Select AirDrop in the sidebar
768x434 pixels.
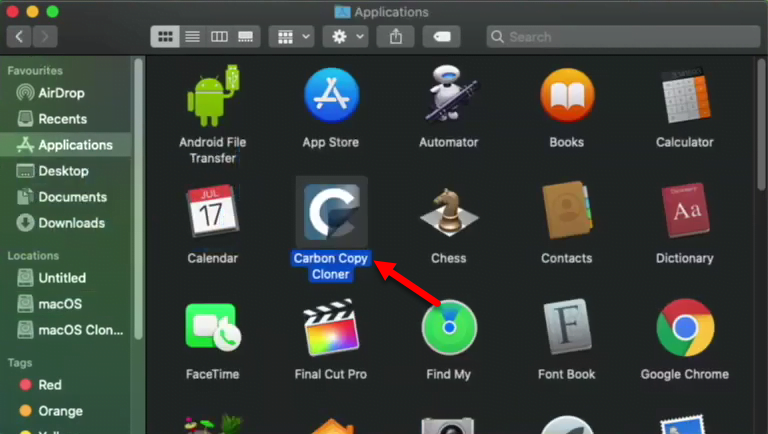pos(66,93)
